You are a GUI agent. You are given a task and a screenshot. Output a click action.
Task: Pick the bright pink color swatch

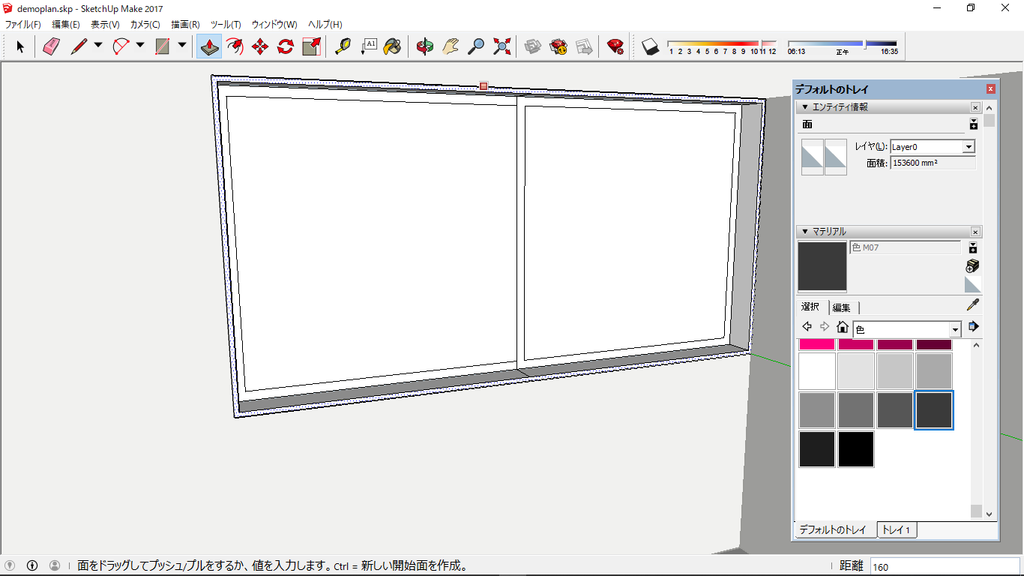(x=817, y=344)
